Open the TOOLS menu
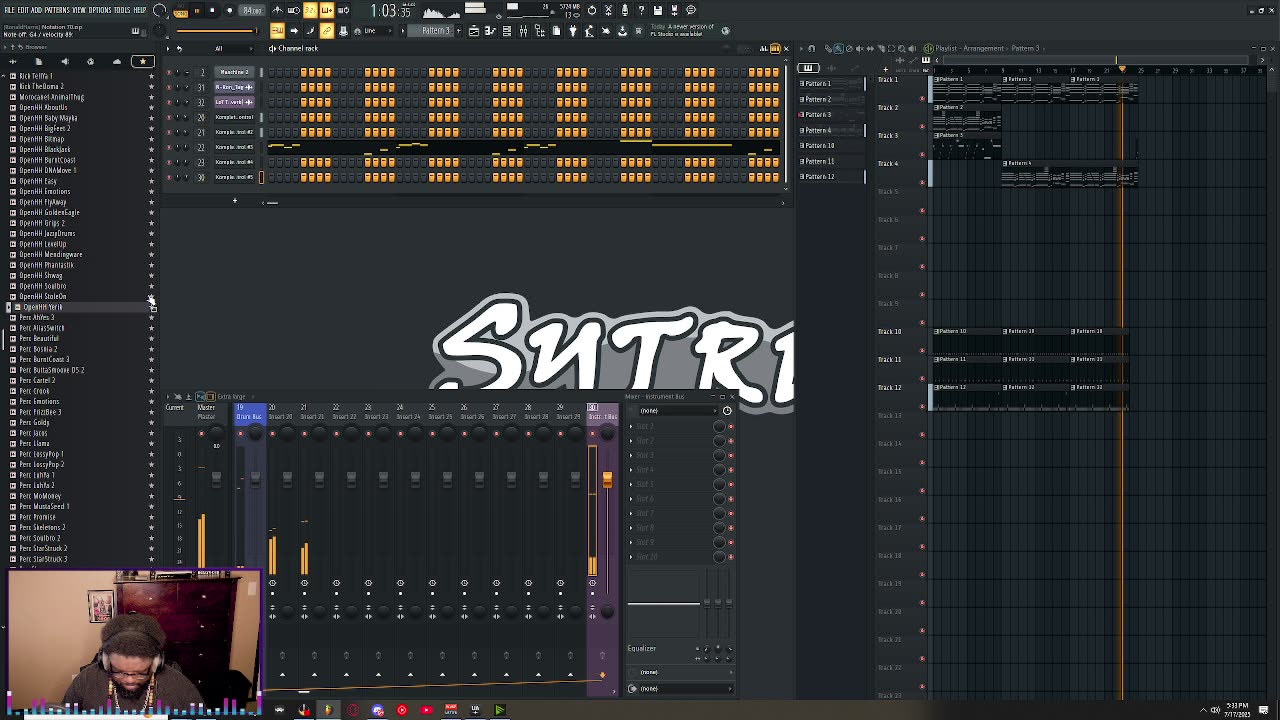 122,10
